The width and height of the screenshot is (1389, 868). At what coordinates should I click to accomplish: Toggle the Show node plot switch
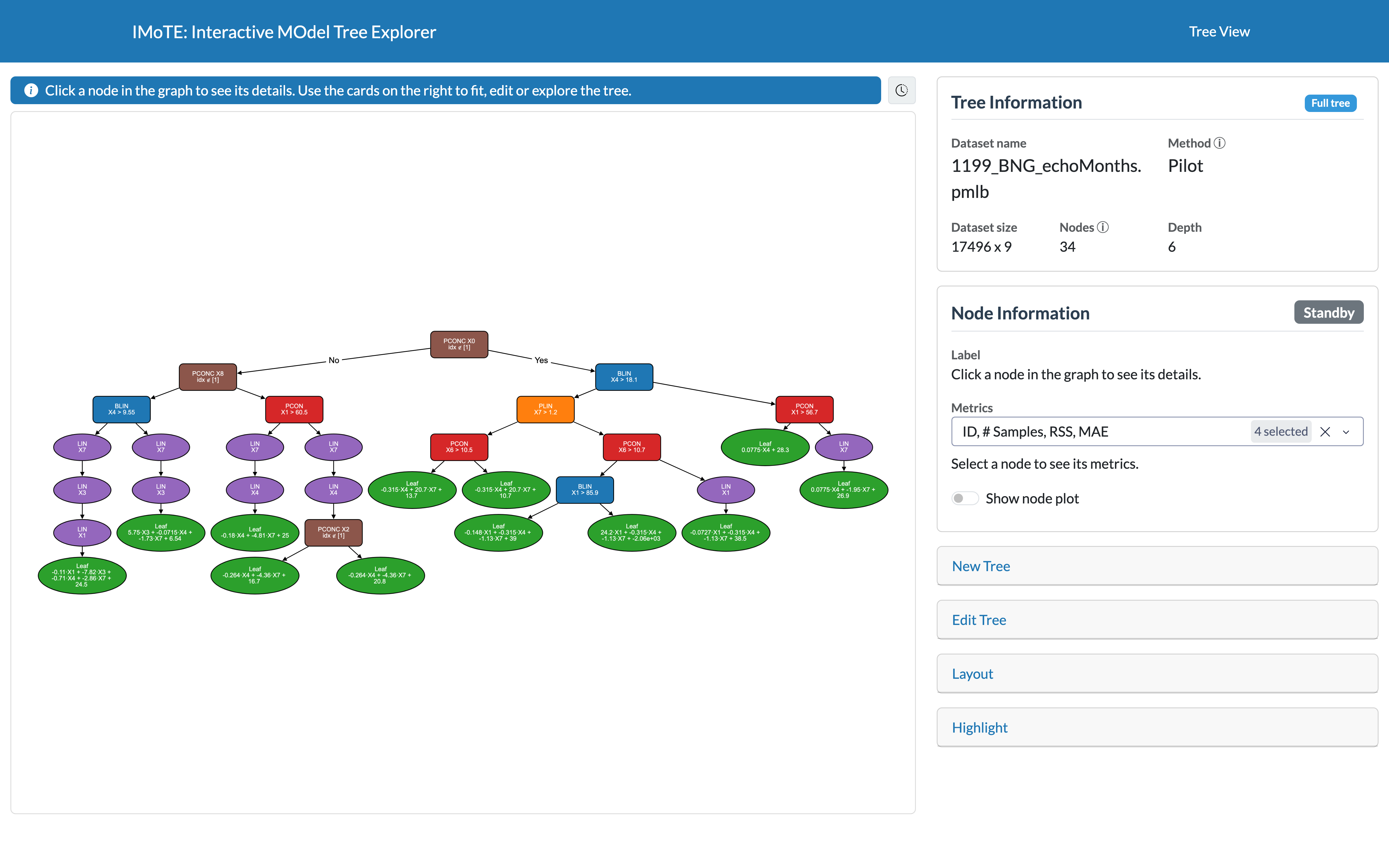964,498
